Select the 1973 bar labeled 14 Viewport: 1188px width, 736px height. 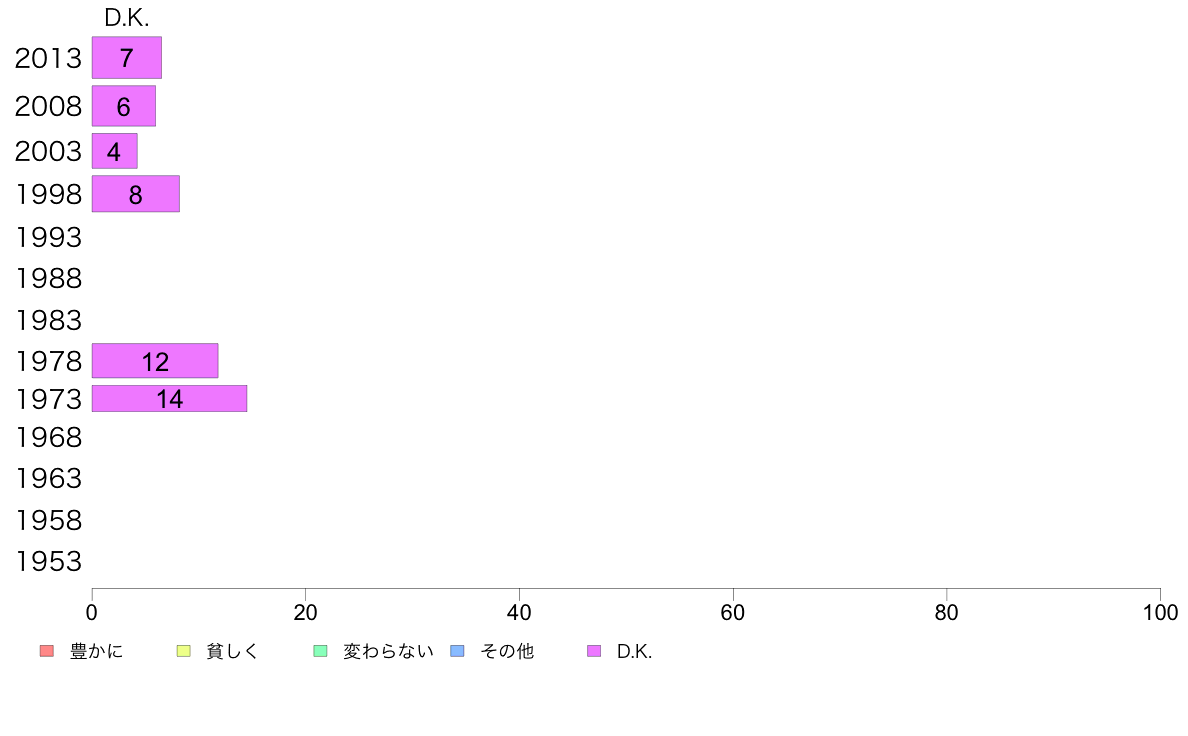click(x=169, y=399)
